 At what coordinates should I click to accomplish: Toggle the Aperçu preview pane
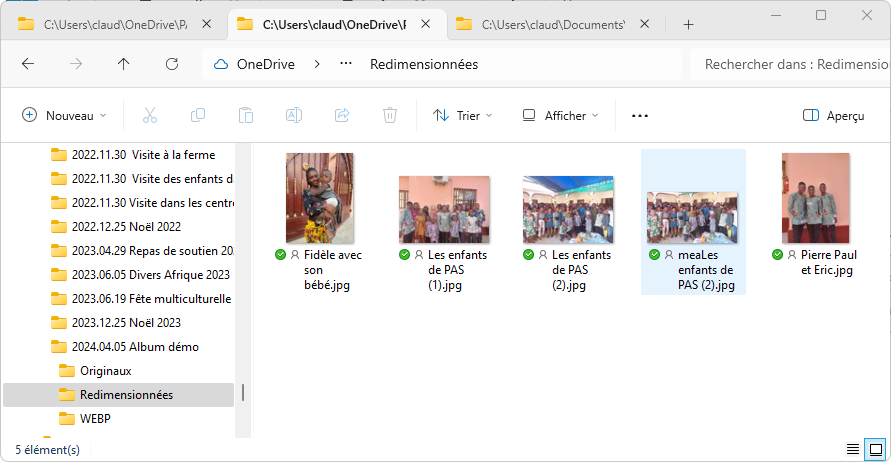pyautogui.click(x=834, y=116)
